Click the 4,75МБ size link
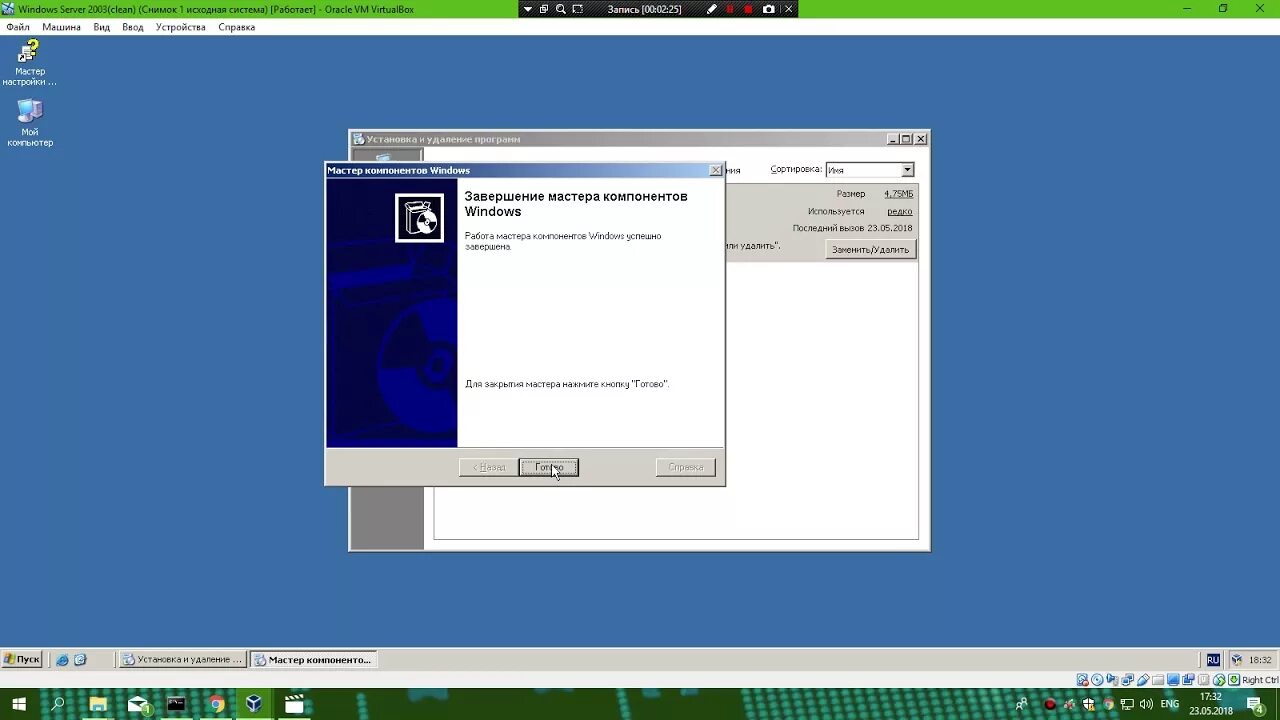The image size is (1280, 720). click(x=898, y=194)
